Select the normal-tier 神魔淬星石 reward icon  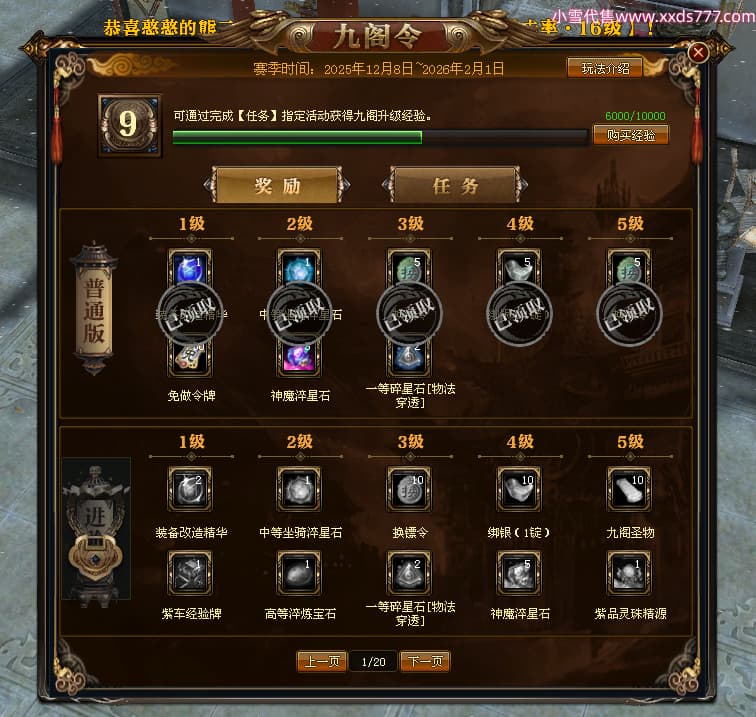(x=299, y=356)
